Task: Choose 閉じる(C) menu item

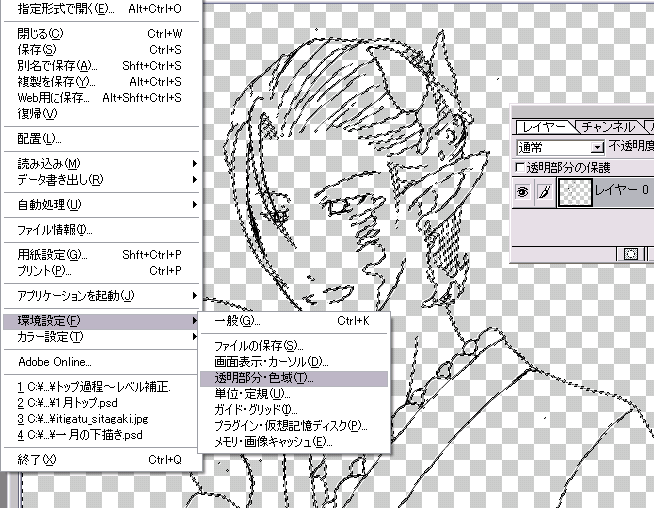Action: click(102, 33)
